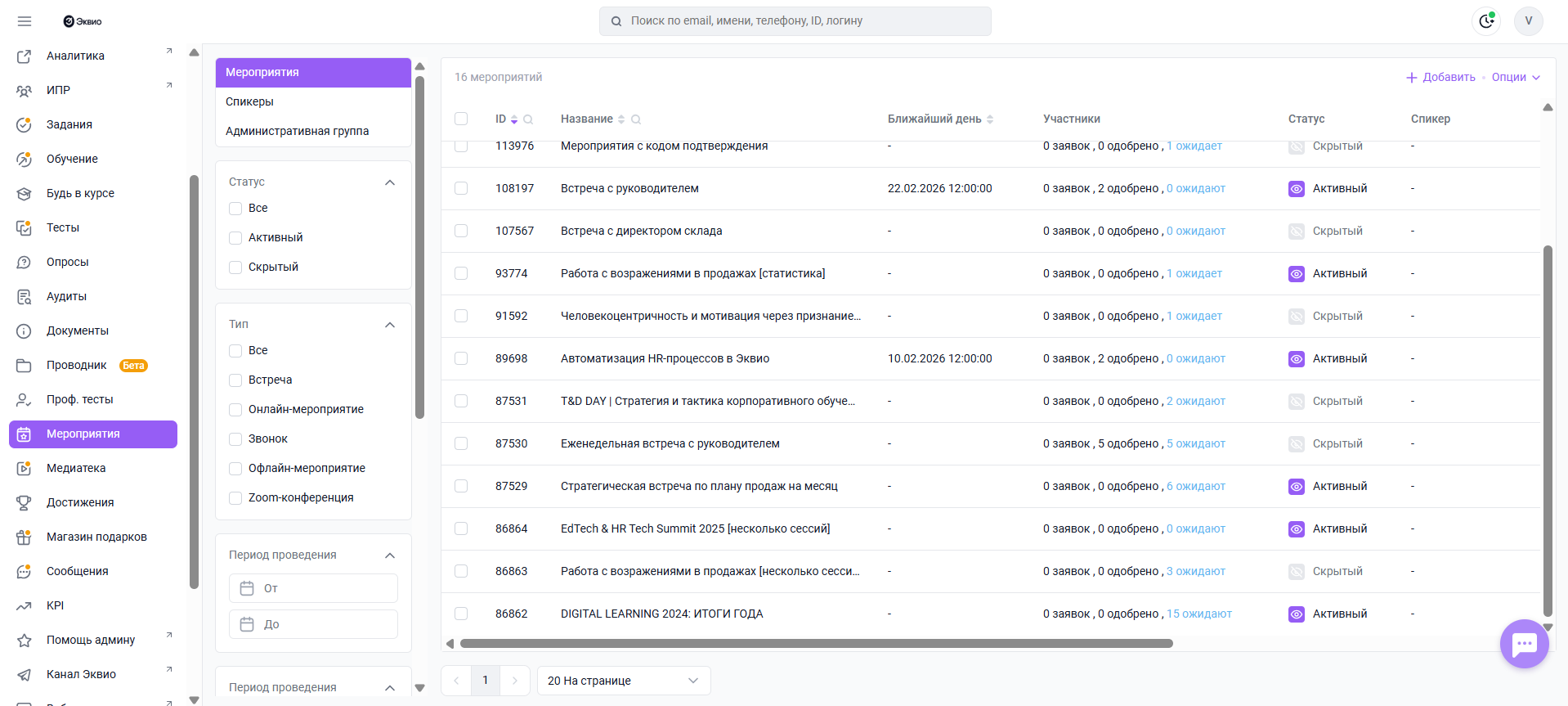Tick the Скрытый status filter checkbox
This screenshot has width=1568, height=706.
tap(235, 268)
